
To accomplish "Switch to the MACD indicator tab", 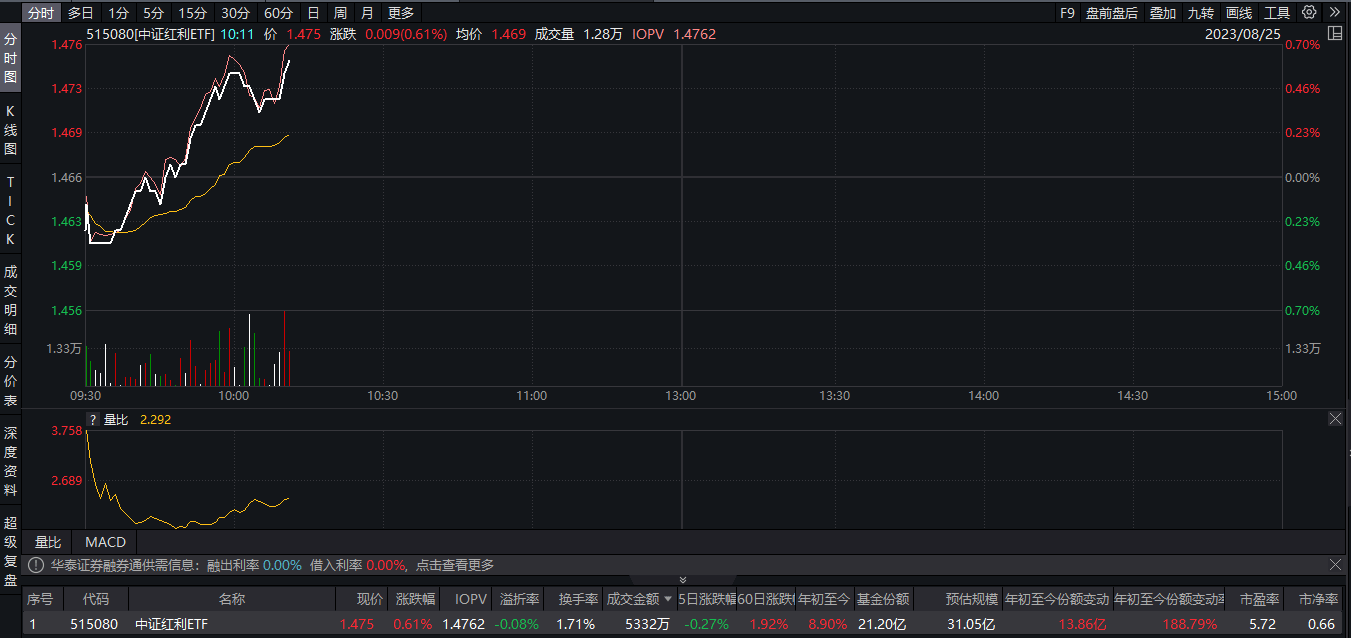I will [x=105, y=542].
